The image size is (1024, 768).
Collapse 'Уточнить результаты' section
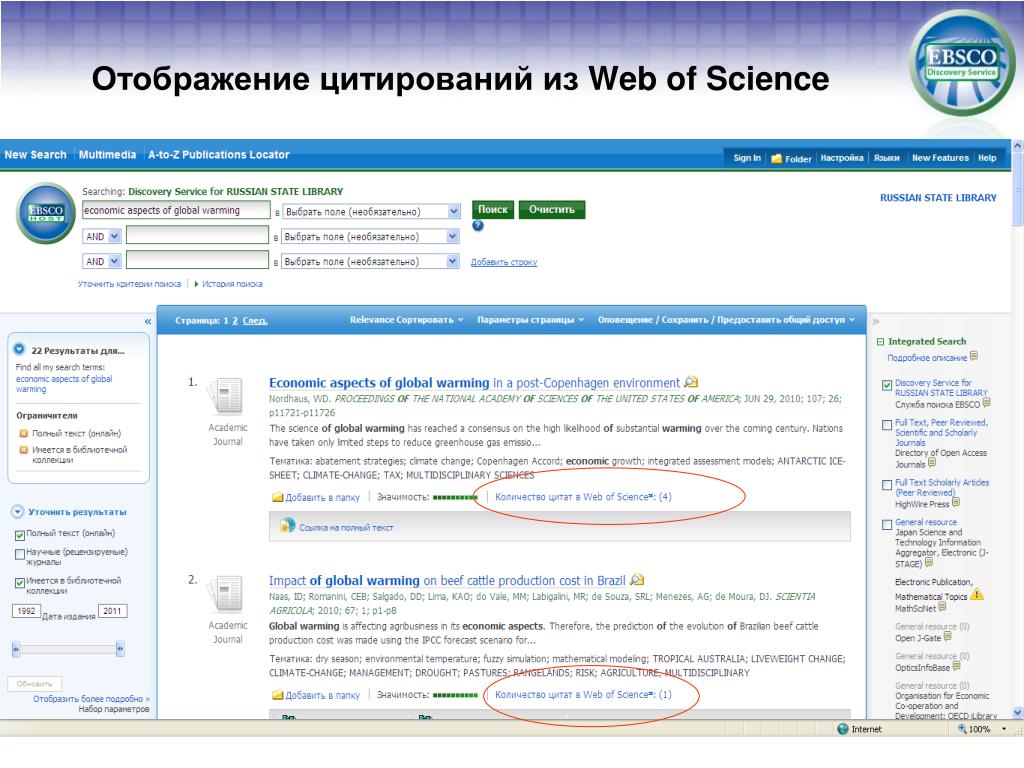click(x=18, y=512)
